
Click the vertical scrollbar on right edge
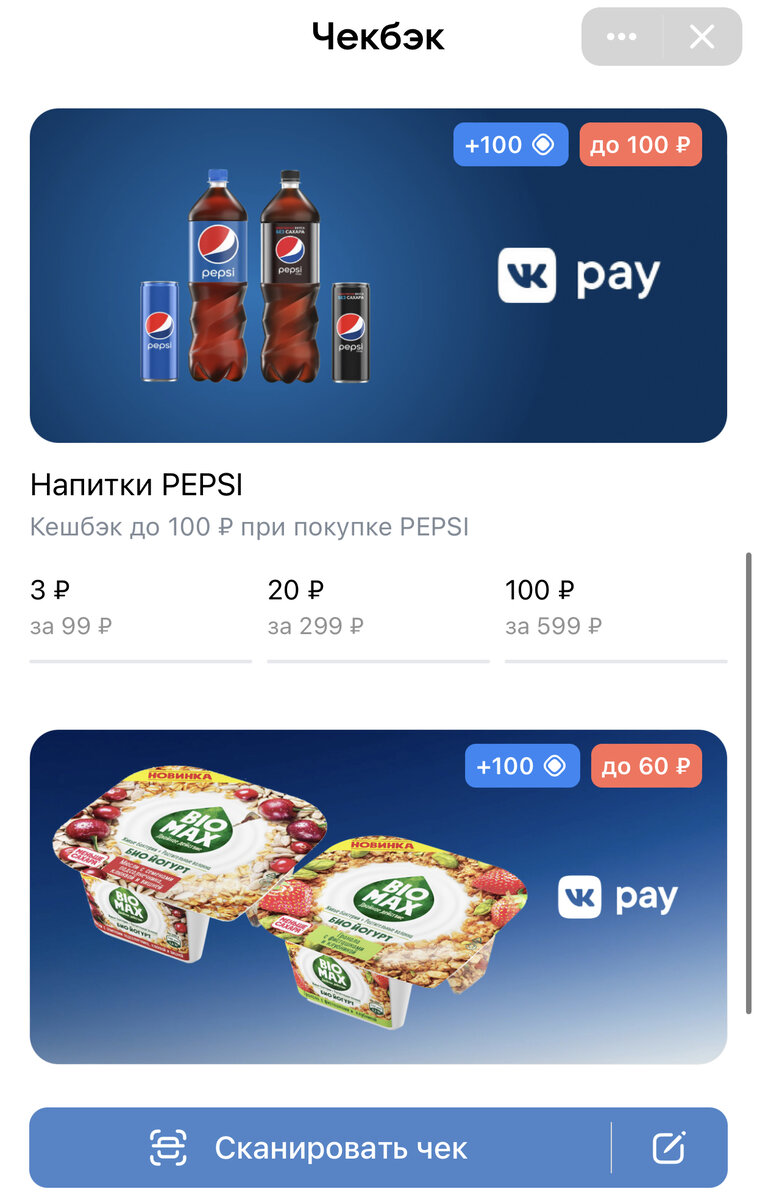click(749, 783)
